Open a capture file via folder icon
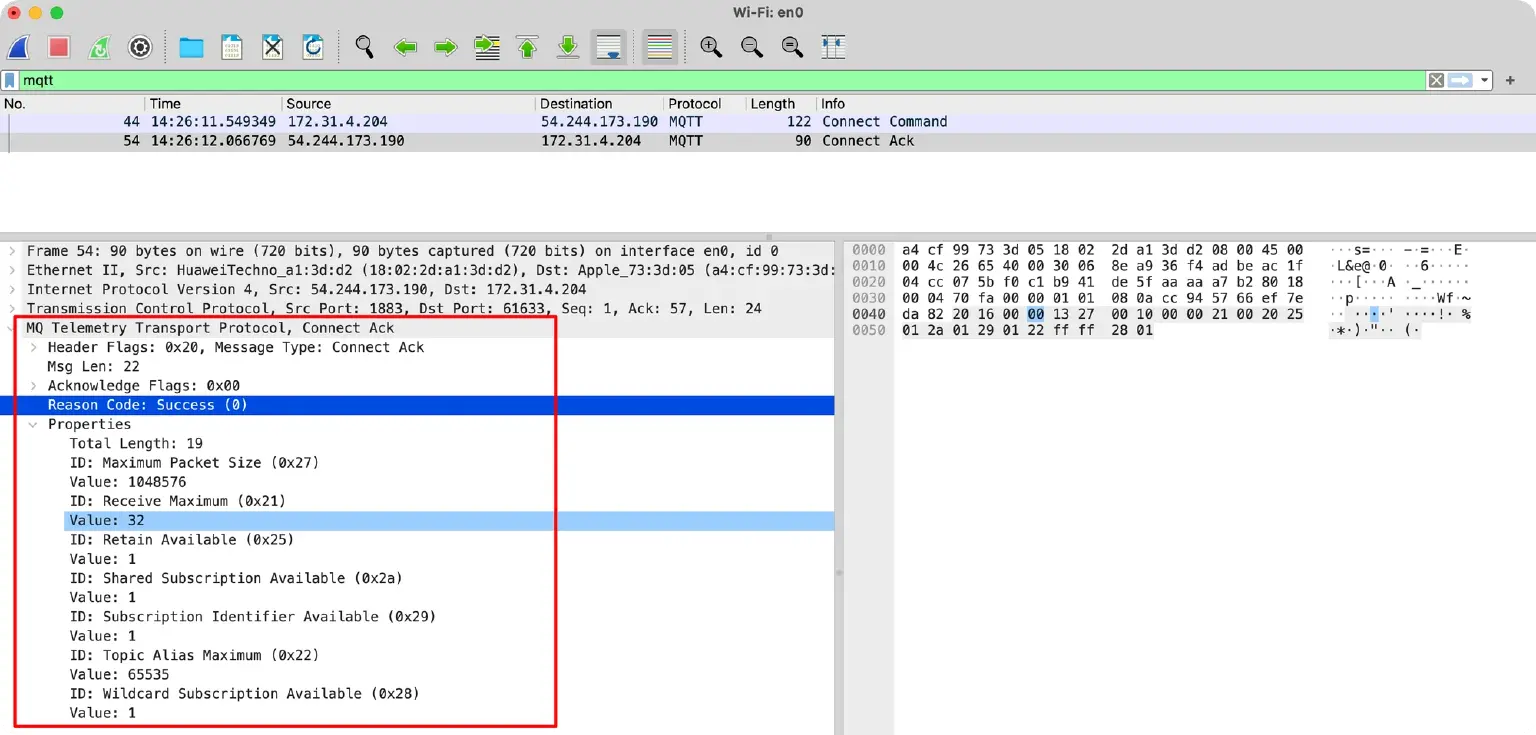 pyautogui.click(x=191, y=47)
